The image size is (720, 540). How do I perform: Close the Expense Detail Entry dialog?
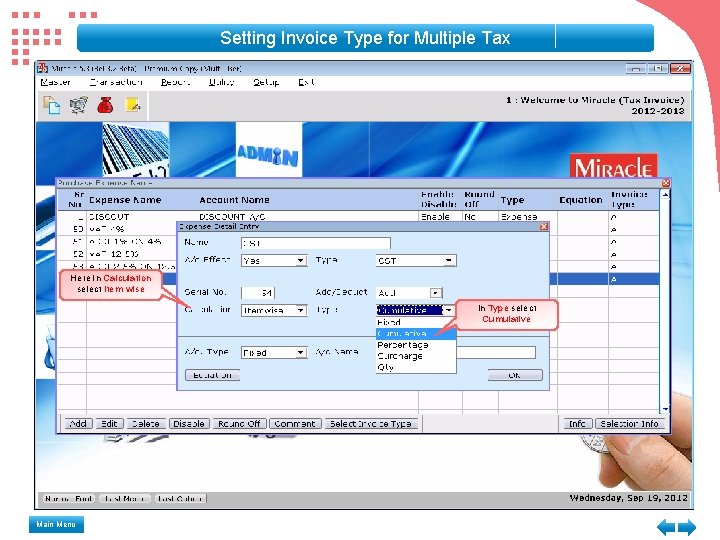click(544, 226)
